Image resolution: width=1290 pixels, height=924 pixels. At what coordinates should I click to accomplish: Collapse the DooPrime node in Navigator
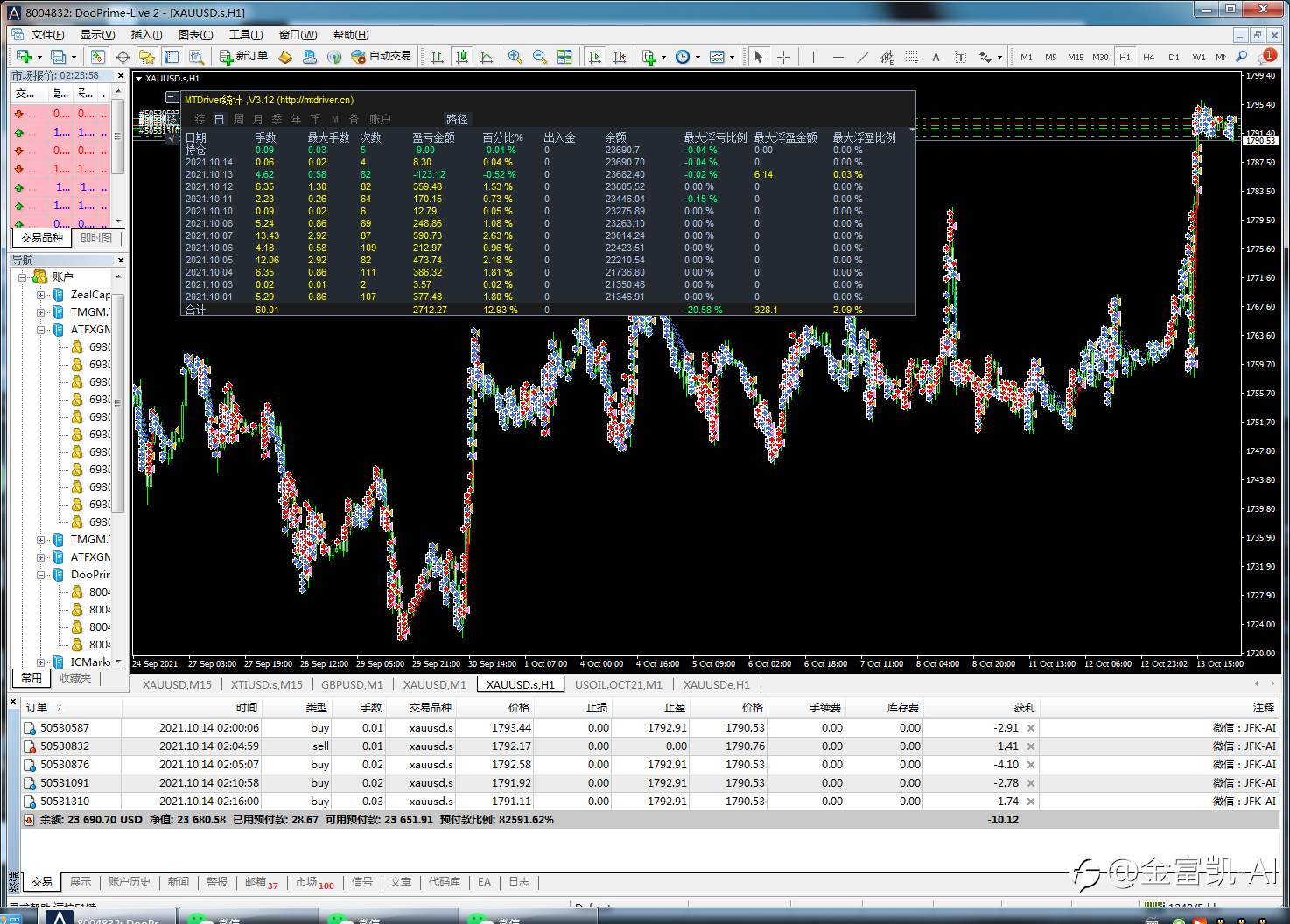pyautogui.click(x=41, y=575)
